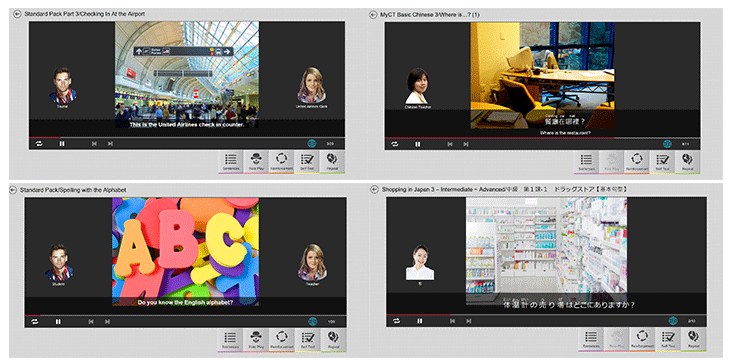Go back from Shopping in Japan 3 lesson
Image resolution: width=737 pixels, height=360 pixels.
click(x=375, y=189)
